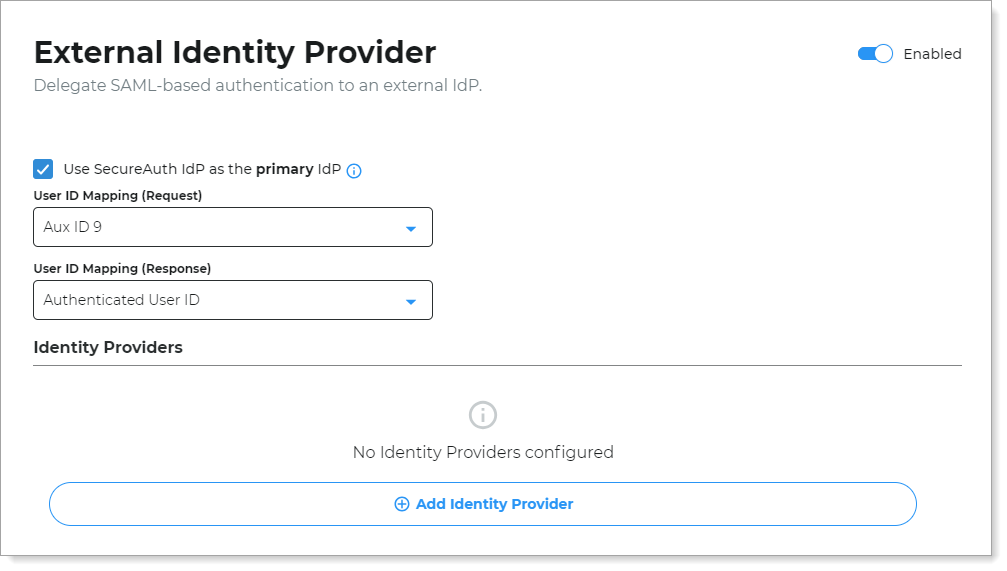Click the arrow on Authenticated User ID dropdown

pyautogui.click(x=410, y=301)
